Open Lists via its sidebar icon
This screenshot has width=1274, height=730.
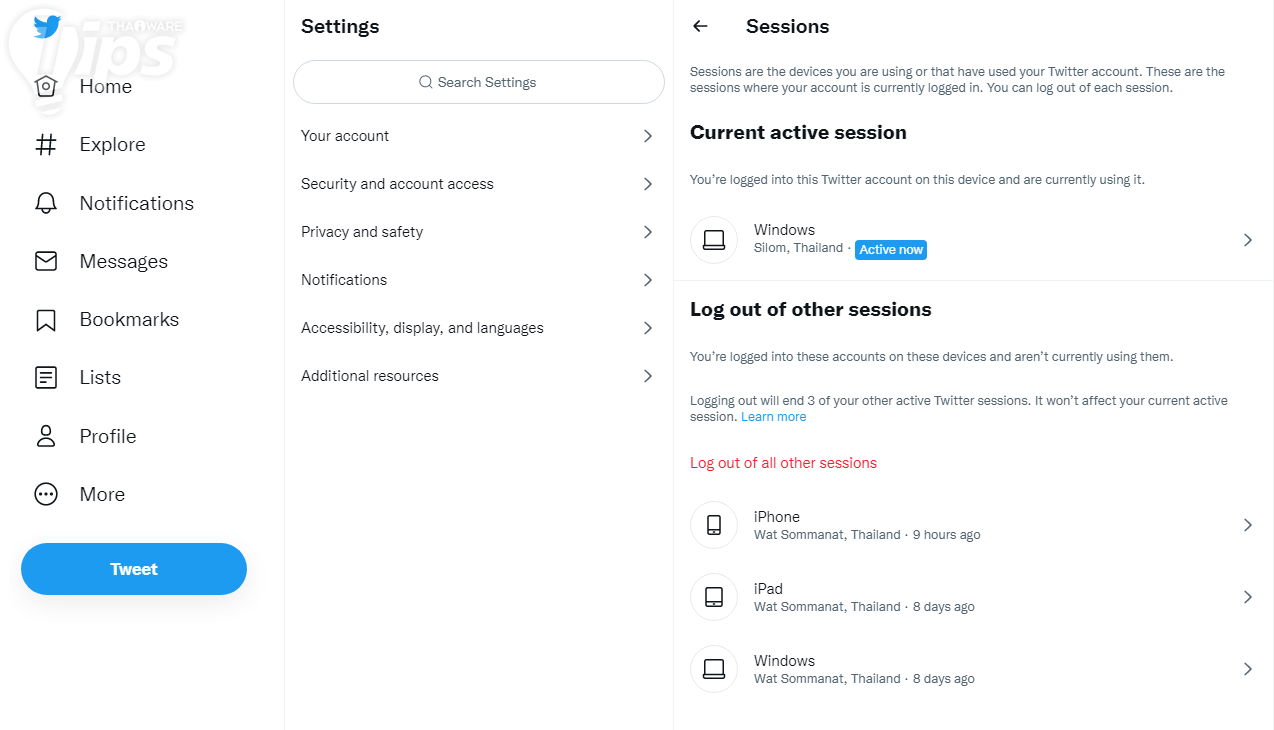[46, 378]
